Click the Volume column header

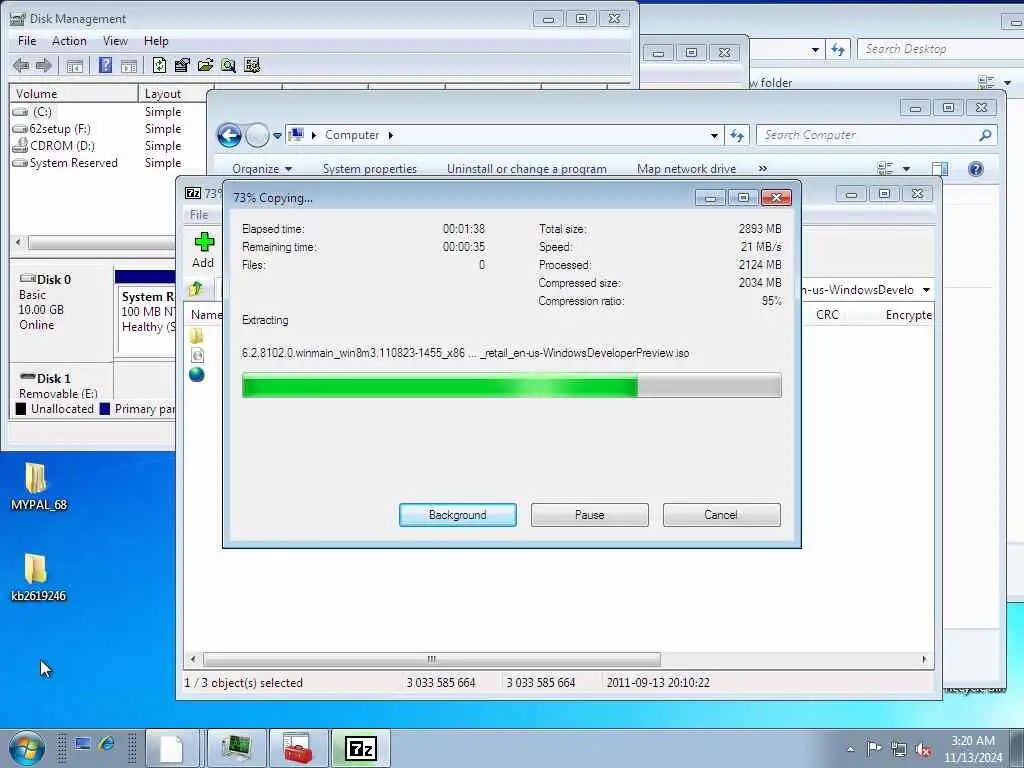coord(73,94)
